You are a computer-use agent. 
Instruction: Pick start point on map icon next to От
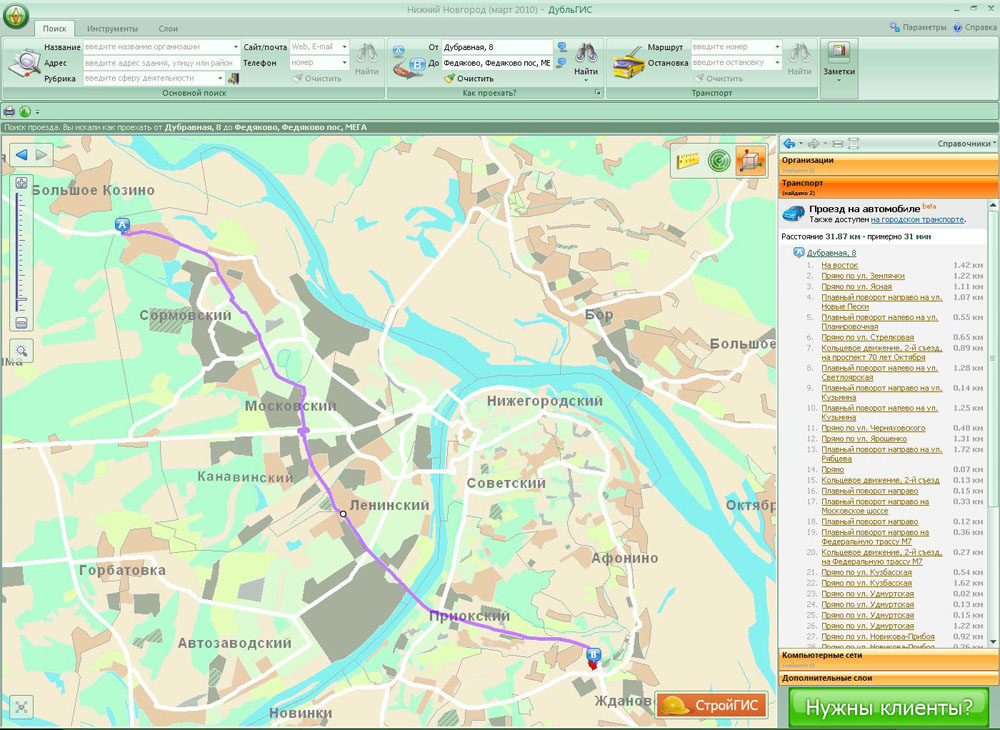[x=562, y=47]
